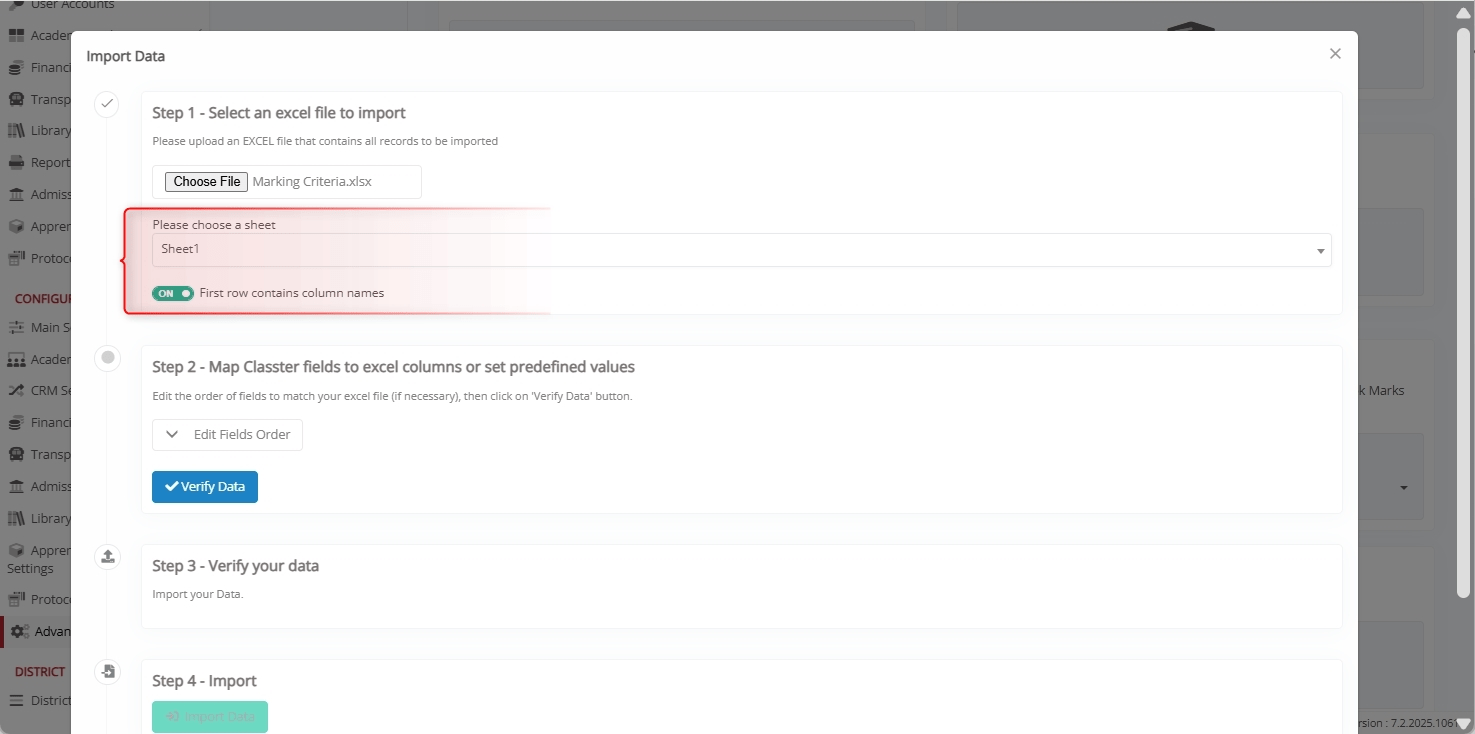
Task: Click the Main Settings sliders icon
Action: point(16,327)
